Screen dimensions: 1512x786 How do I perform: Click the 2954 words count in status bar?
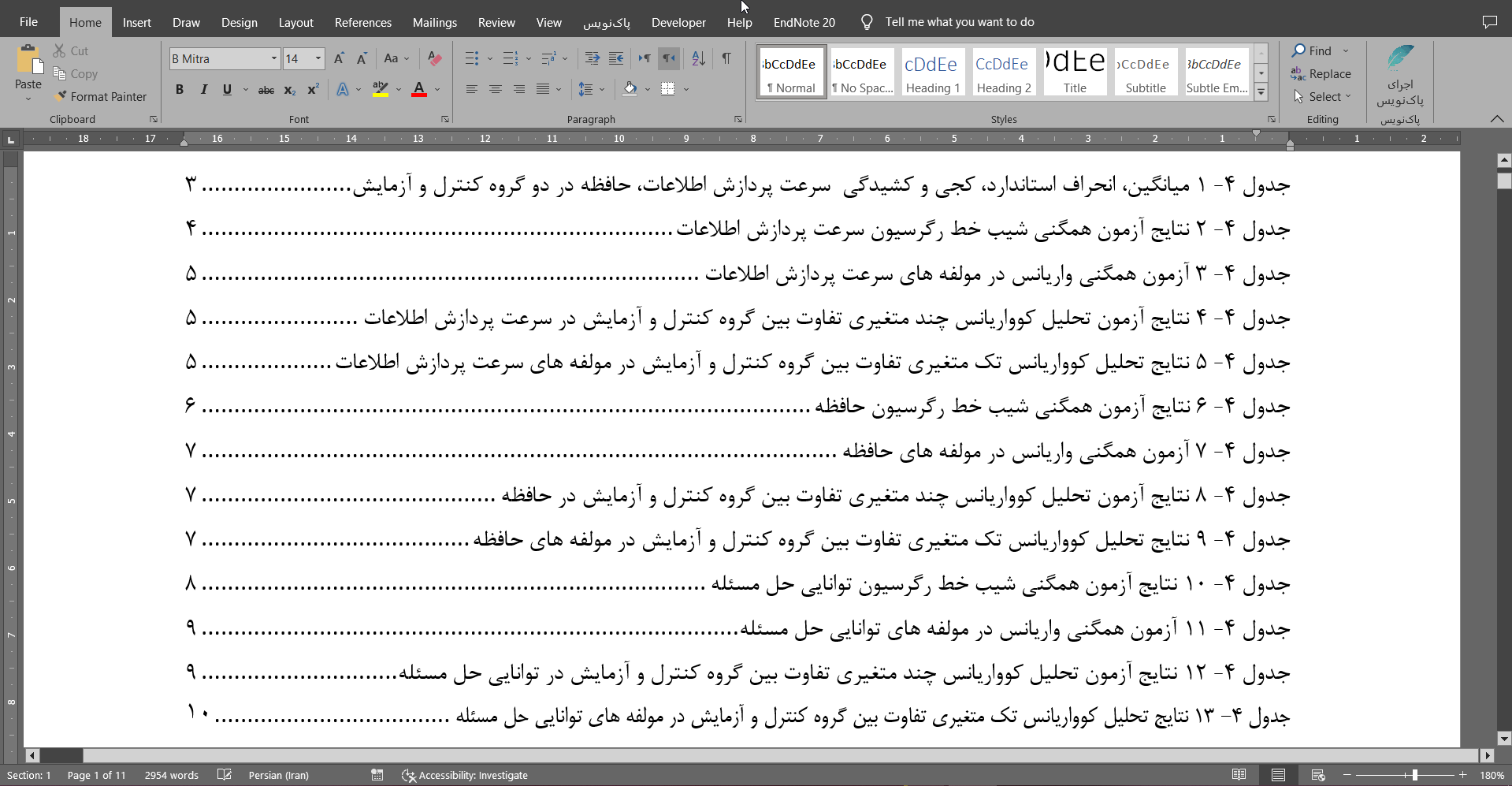(171, 775)
